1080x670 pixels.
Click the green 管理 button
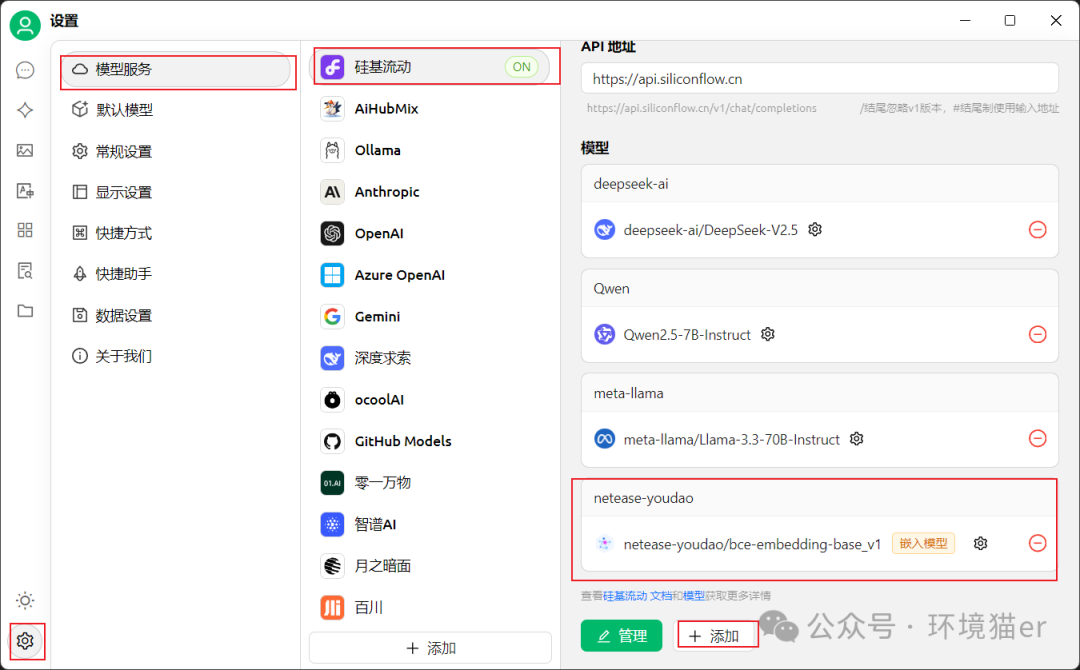[x=621, y=636]
